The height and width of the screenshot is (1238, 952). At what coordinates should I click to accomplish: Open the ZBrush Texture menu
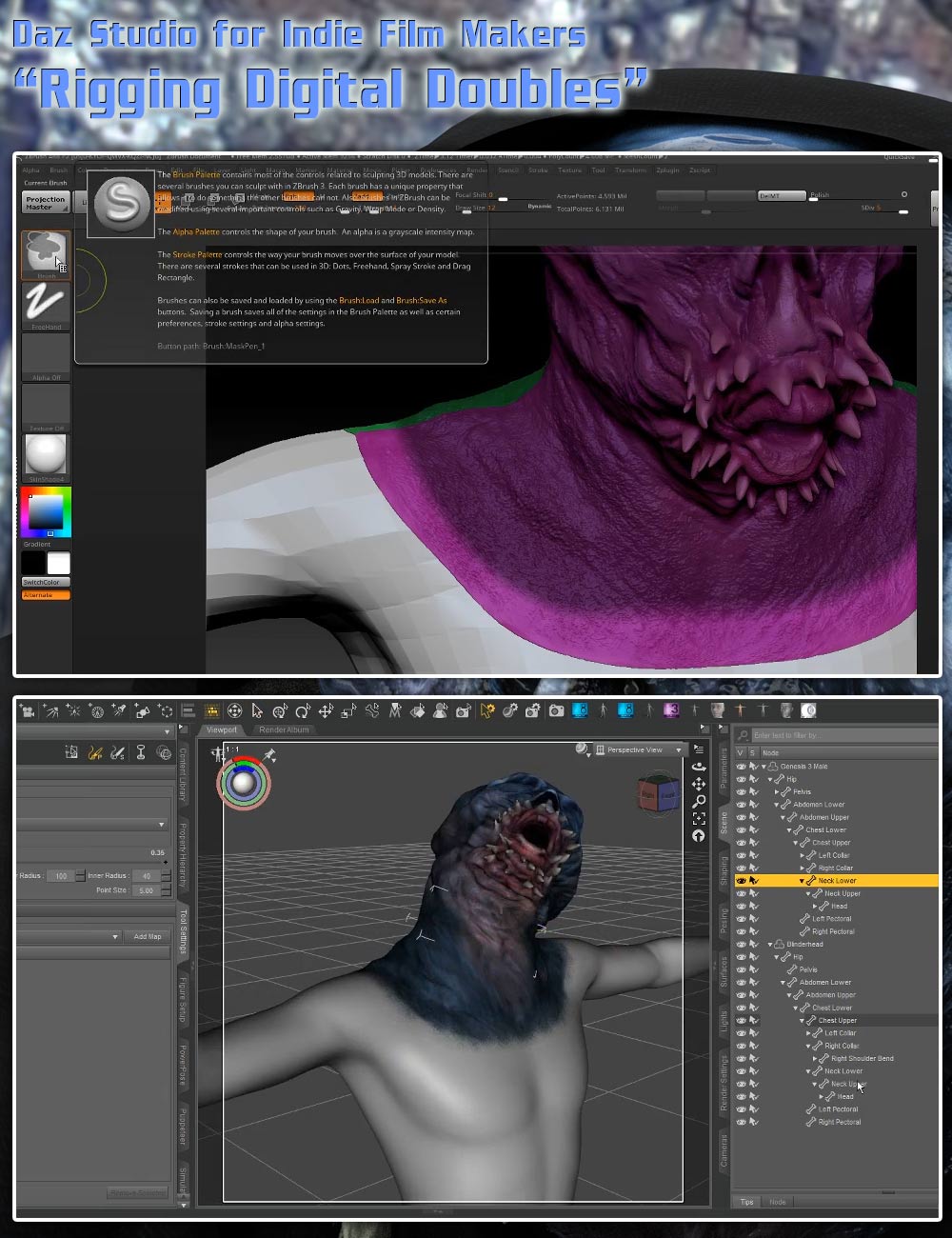569,170
